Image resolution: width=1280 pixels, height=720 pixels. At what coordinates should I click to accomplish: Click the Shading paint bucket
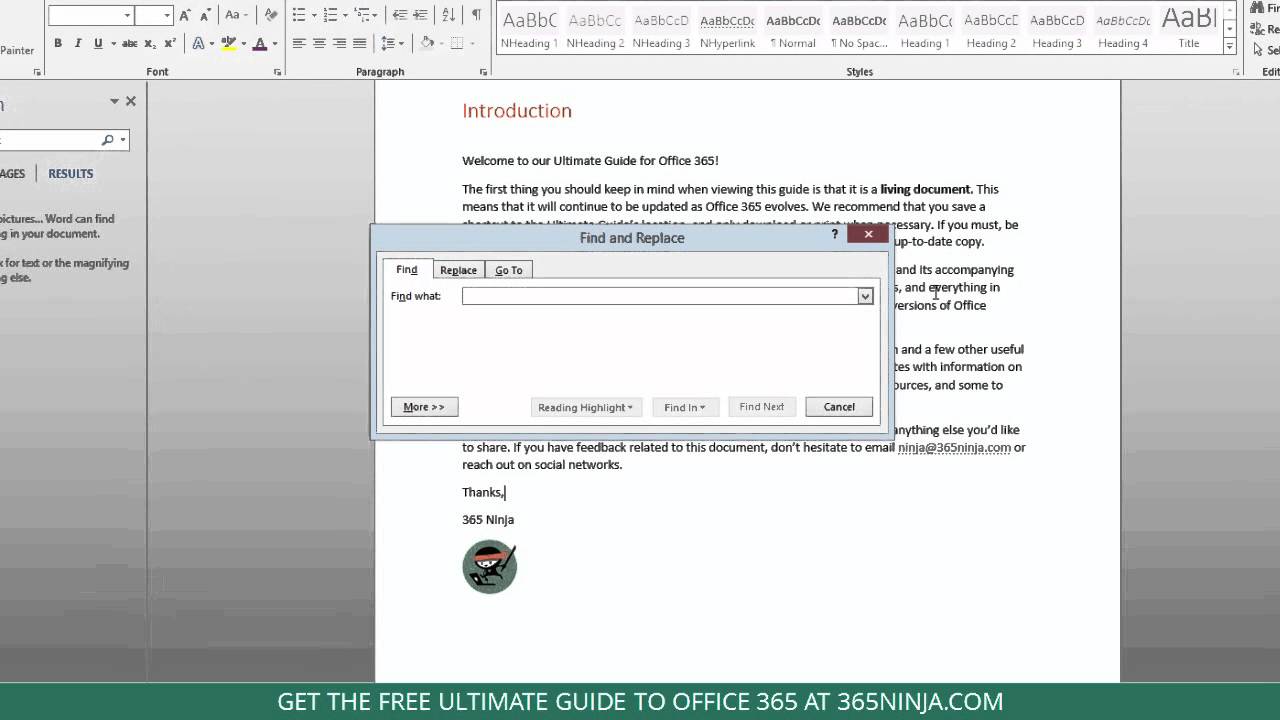coord(427,43)
